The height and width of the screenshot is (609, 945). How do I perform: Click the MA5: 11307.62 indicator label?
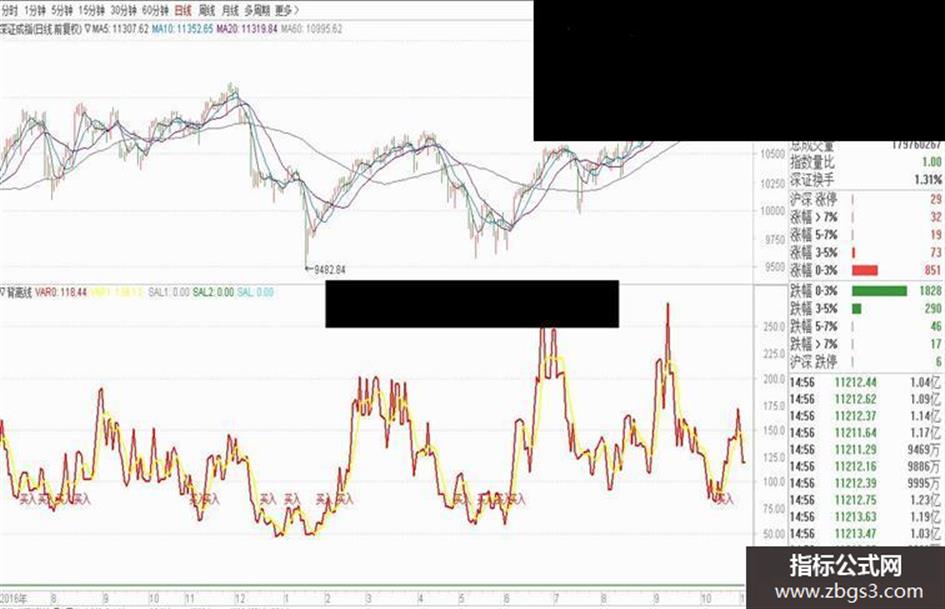[x=120, y=29]
